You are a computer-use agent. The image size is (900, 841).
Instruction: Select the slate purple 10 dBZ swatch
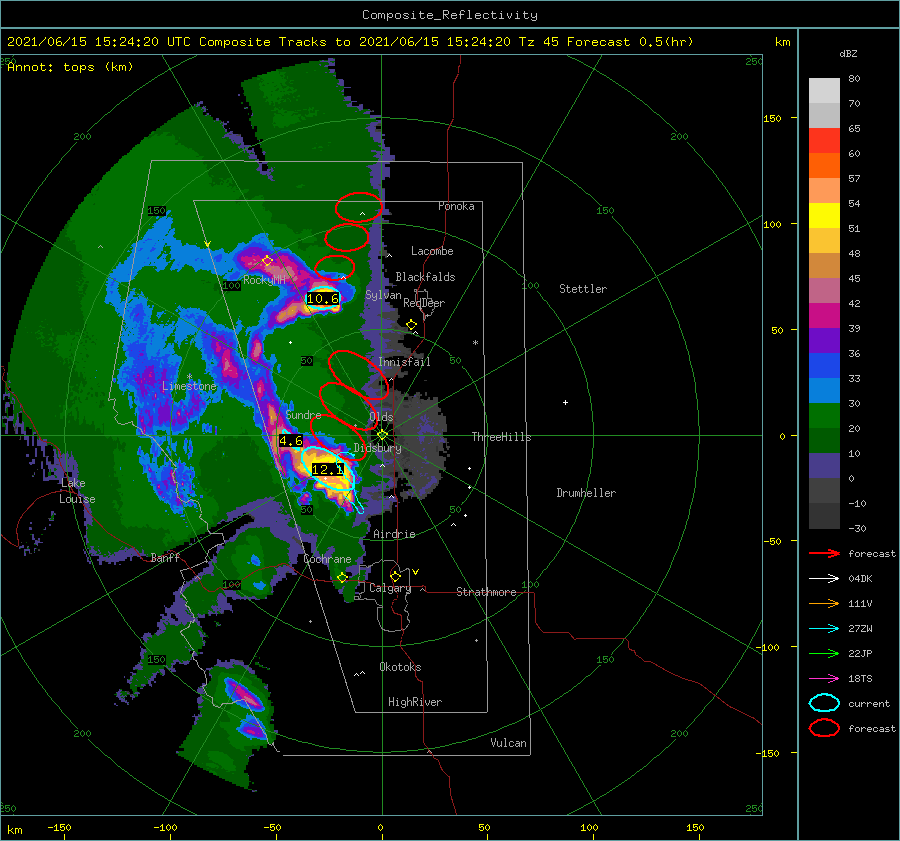pos(824,465)
